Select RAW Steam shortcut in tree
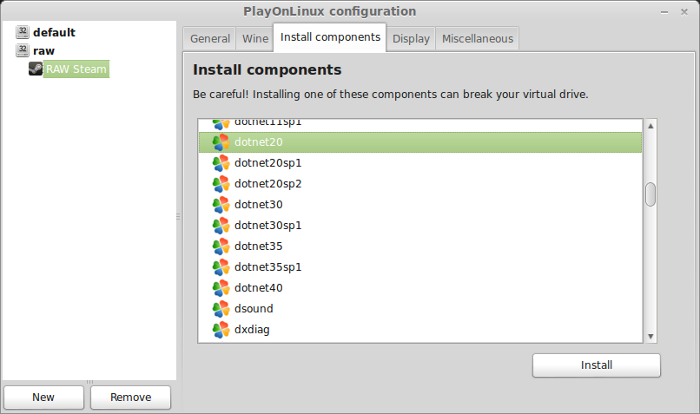Screen dimensions: 700x414 76,69
